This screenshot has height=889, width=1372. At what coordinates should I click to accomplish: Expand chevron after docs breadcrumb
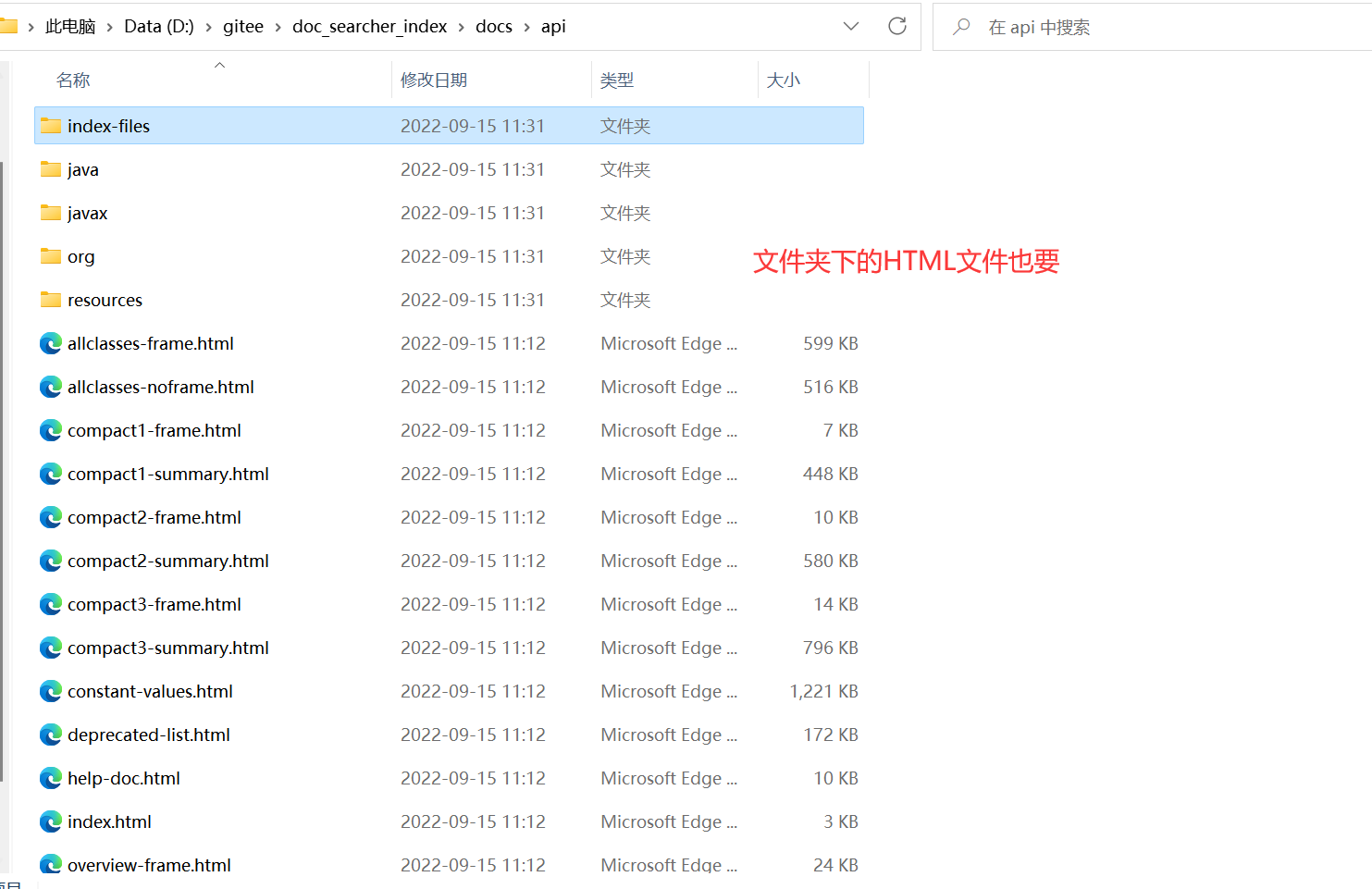527,27
